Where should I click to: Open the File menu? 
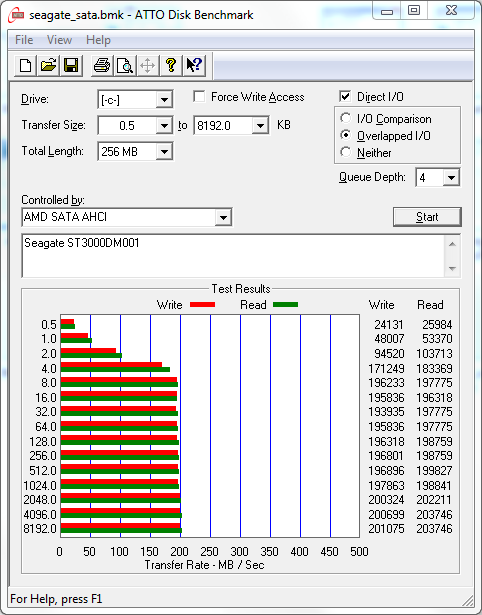24,40
